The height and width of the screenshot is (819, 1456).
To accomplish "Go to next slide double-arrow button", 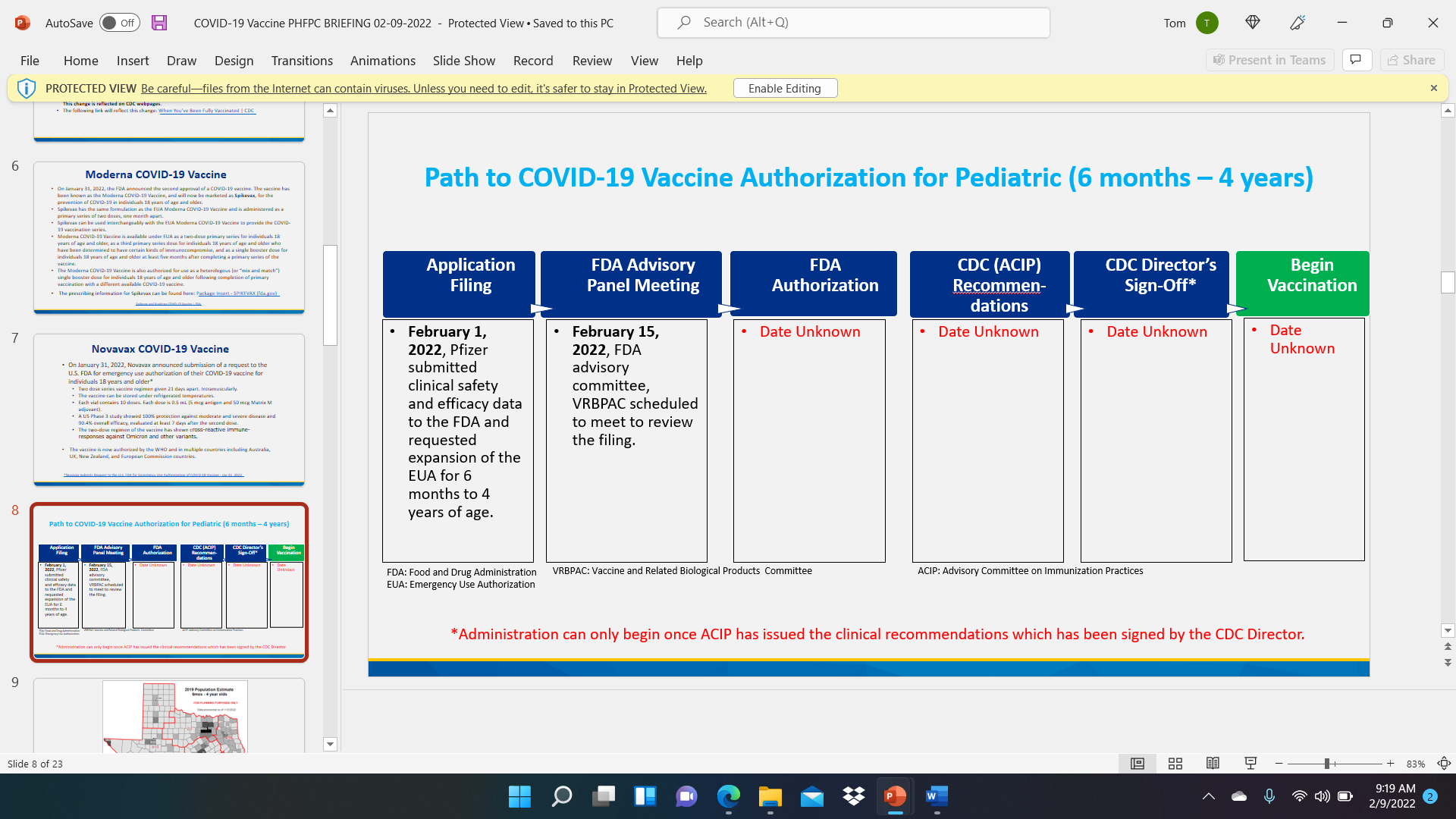I will click(1448, 663).
